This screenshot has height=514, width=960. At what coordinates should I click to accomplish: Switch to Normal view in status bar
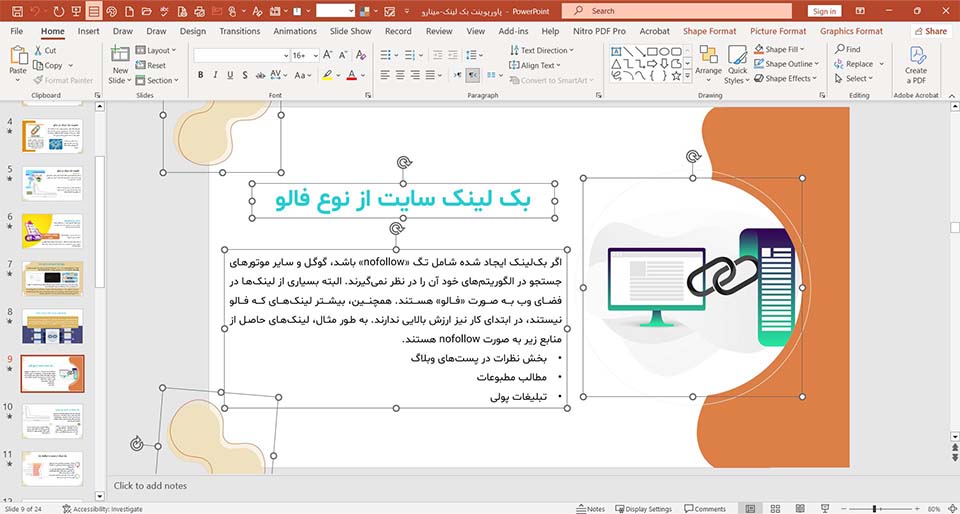click(750, 508)
